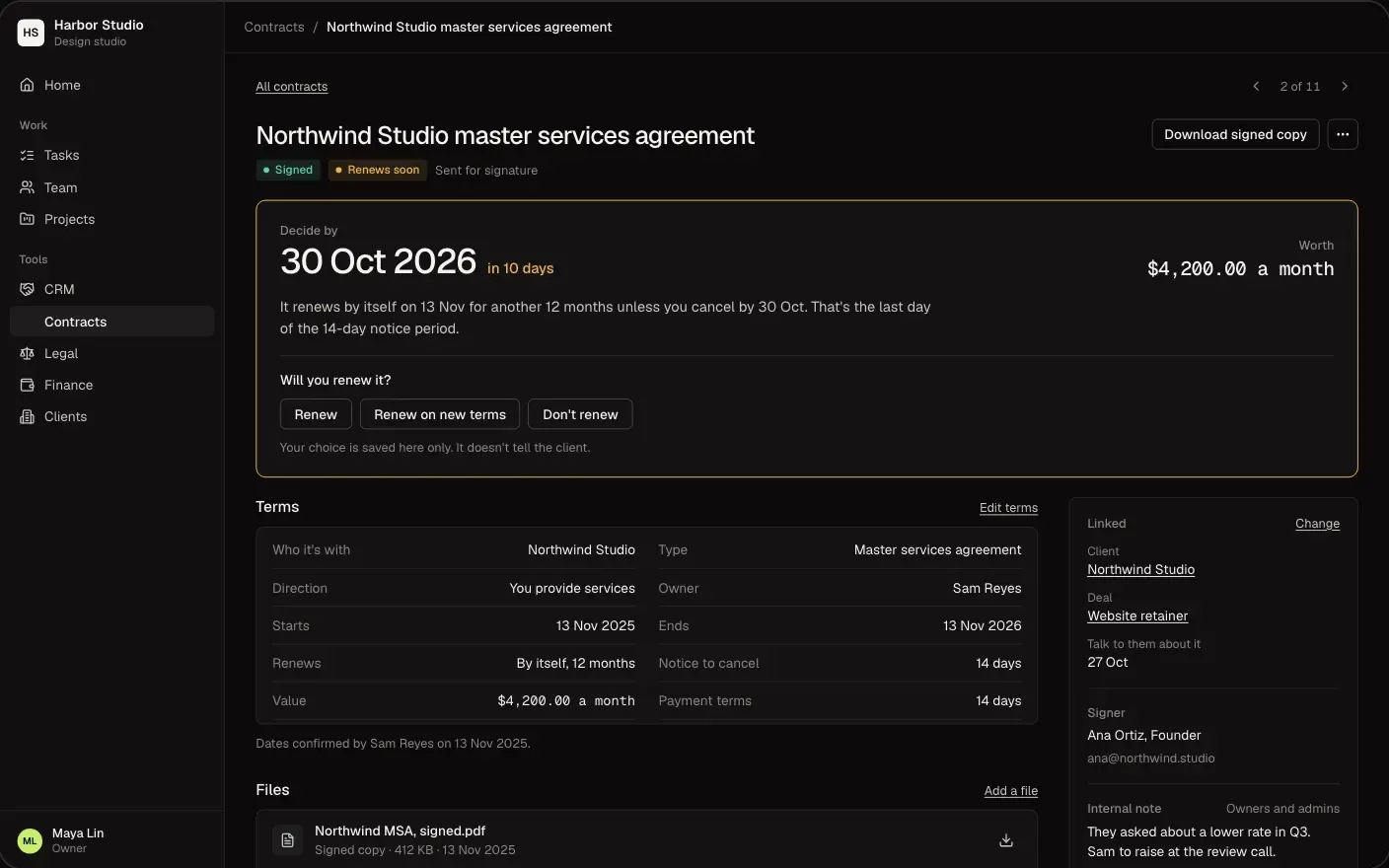Viewport: 1389px width, 868px height.
Task: Select Finance in the sidebar
Action: (x=111, y=385)
